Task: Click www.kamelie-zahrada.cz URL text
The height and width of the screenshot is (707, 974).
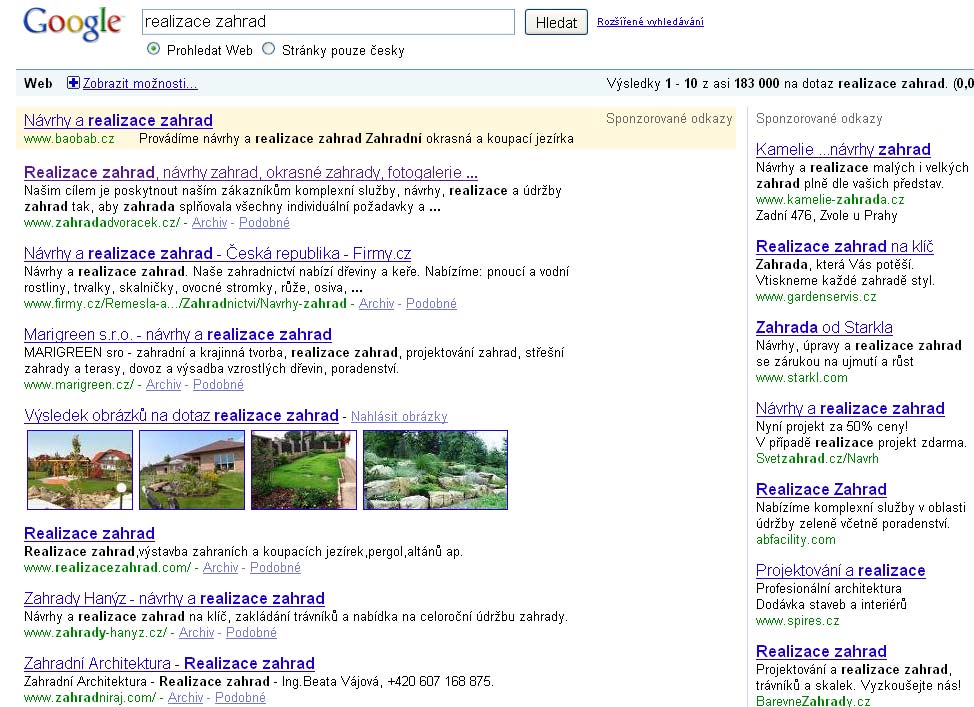Action: (830, 199)
